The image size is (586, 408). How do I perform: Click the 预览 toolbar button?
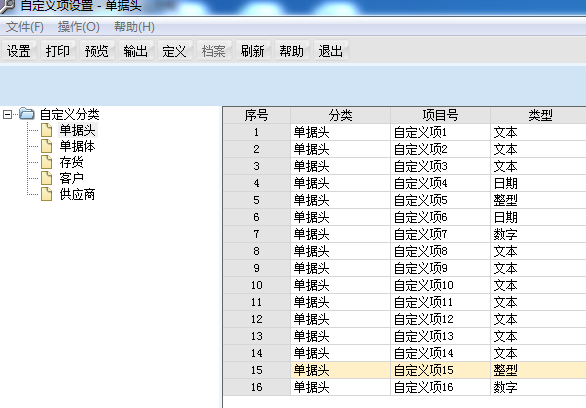click(96, 51)
